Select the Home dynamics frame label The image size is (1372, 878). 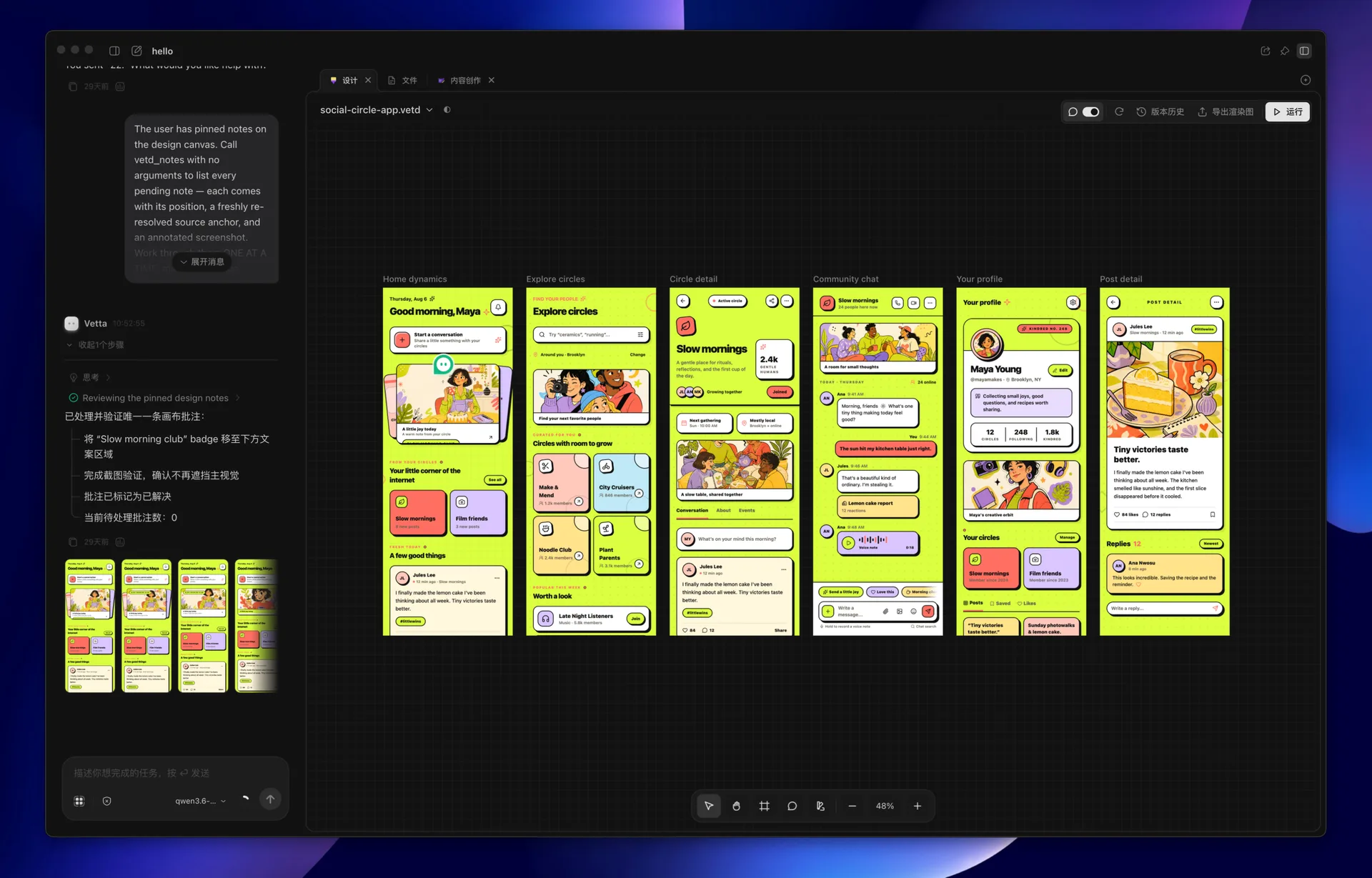[414, 279]
